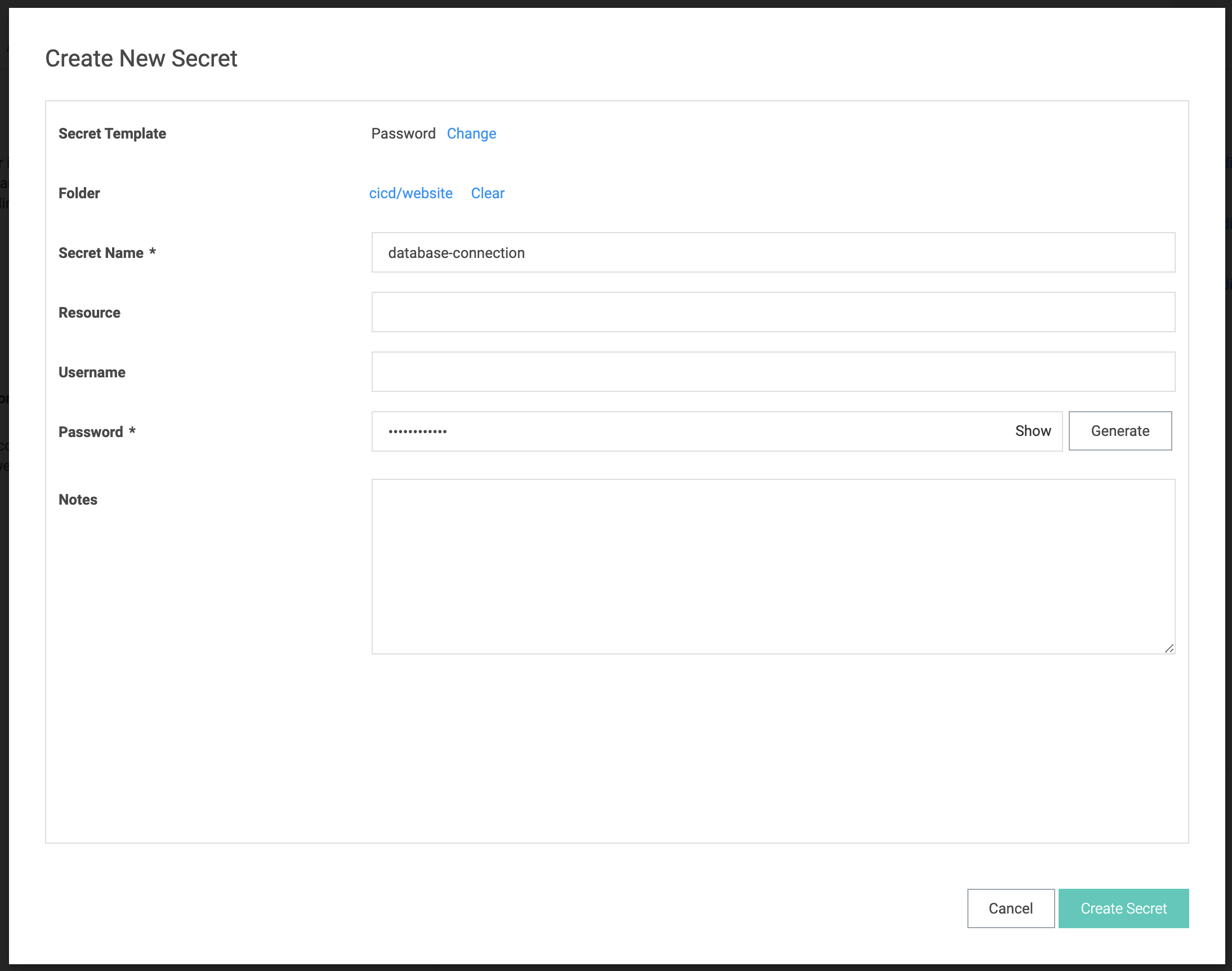The image size is (1232, 971).
Task: Select the 'Create New Secret' heading text
Action: coord(141,59)
